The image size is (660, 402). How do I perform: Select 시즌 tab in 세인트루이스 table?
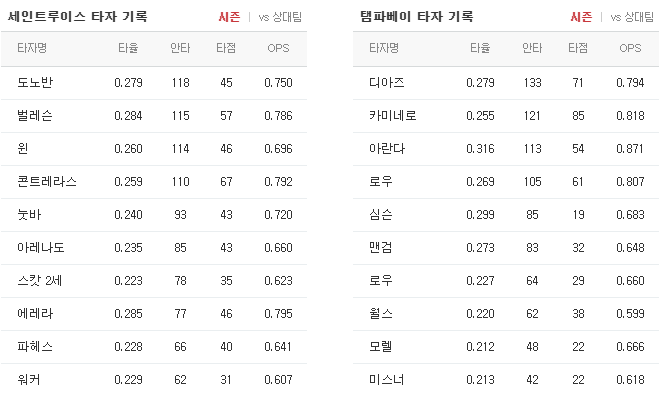click(x=229, y=17)
